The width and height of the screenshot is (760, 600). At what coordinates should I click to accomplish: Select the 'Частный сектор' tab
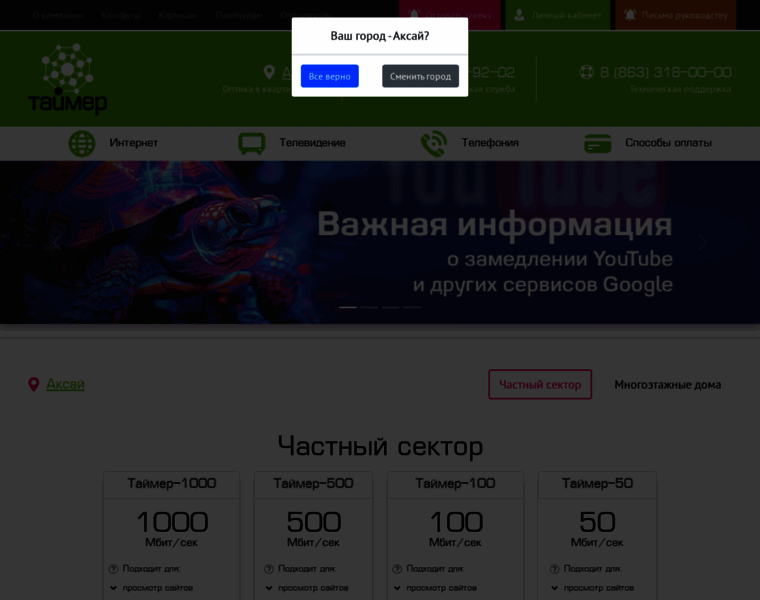[540, 384]
